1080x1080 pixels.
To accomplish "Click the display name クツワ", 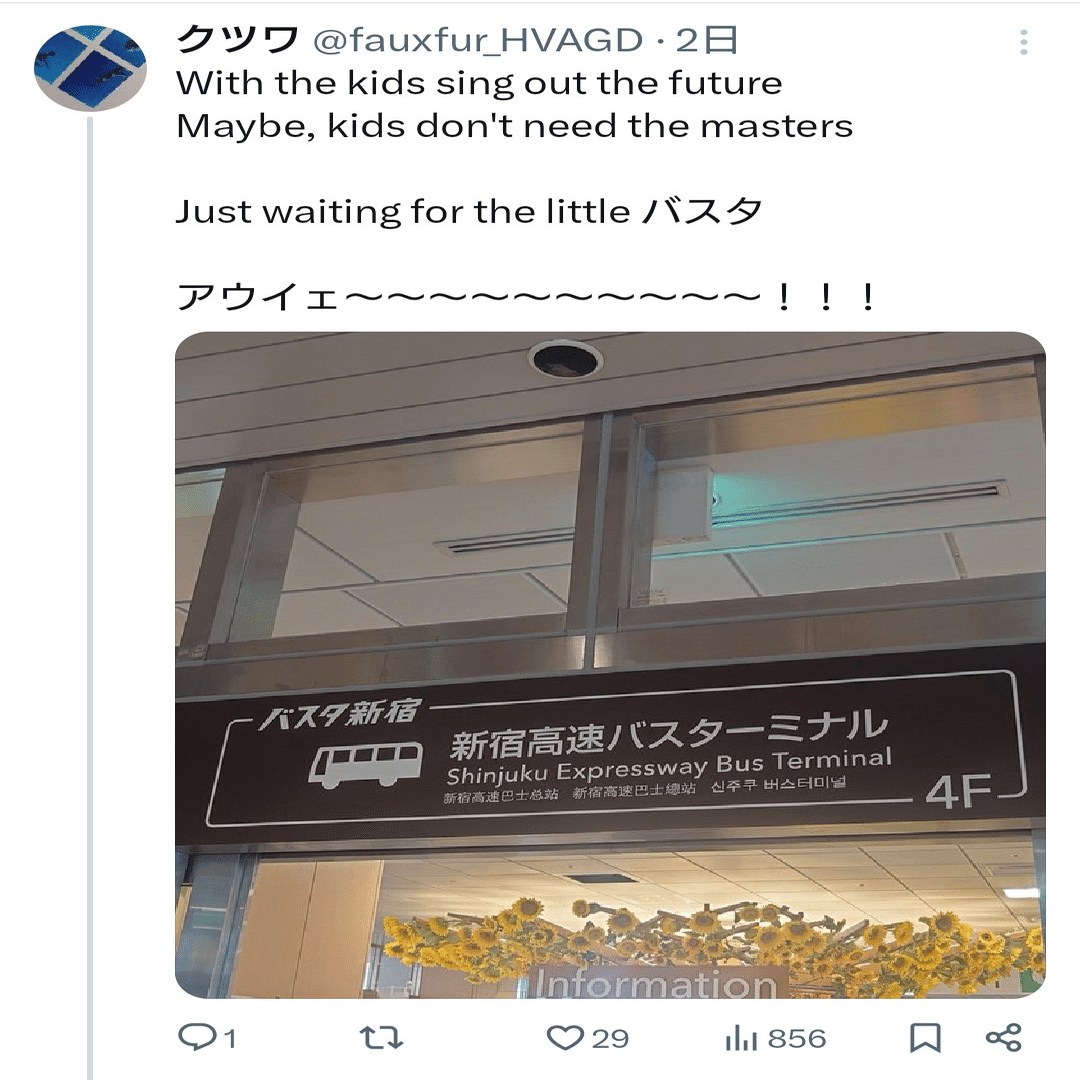I will 237,40.
